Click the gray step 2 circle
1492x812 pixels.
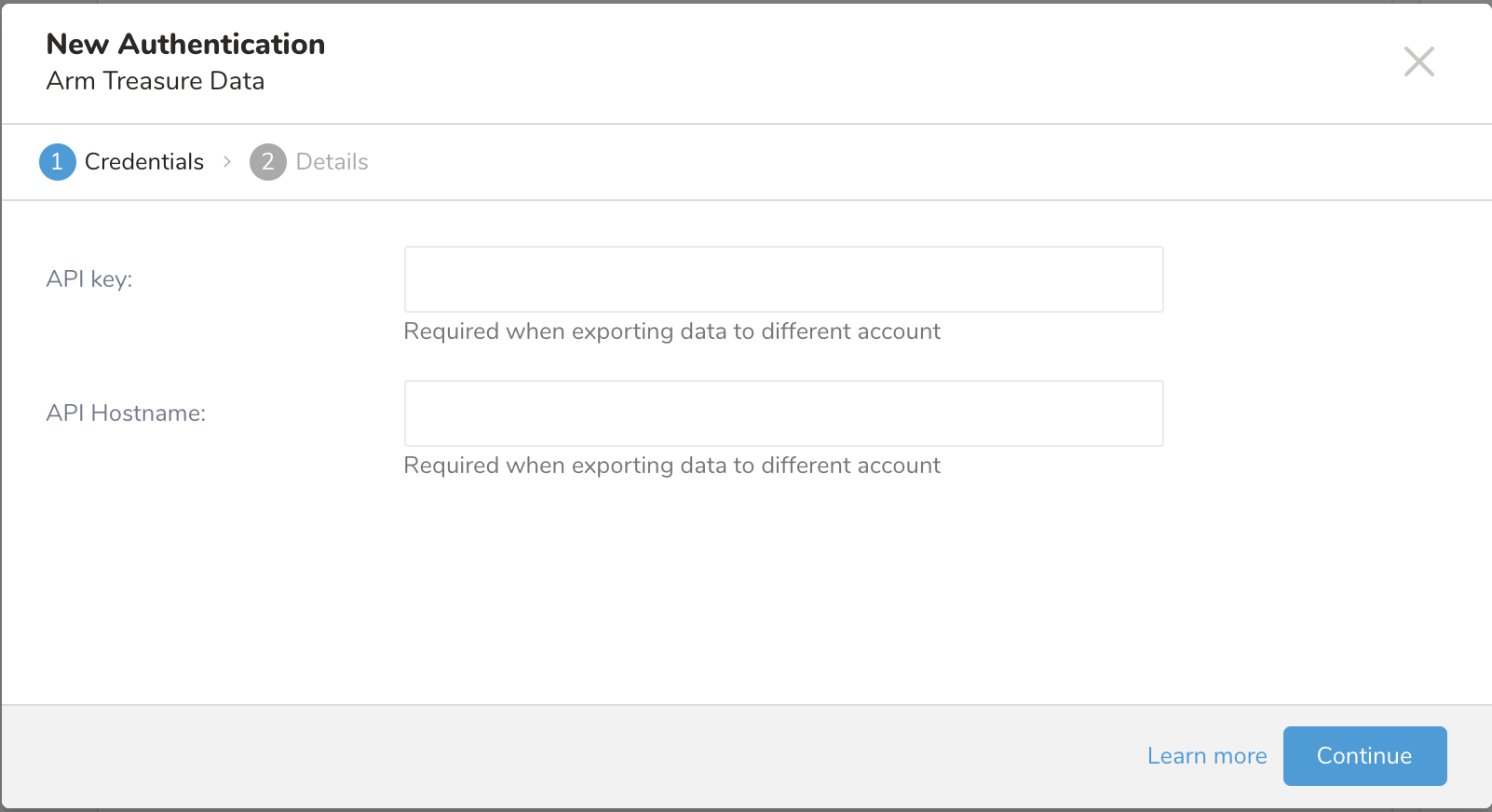point(267,162)
